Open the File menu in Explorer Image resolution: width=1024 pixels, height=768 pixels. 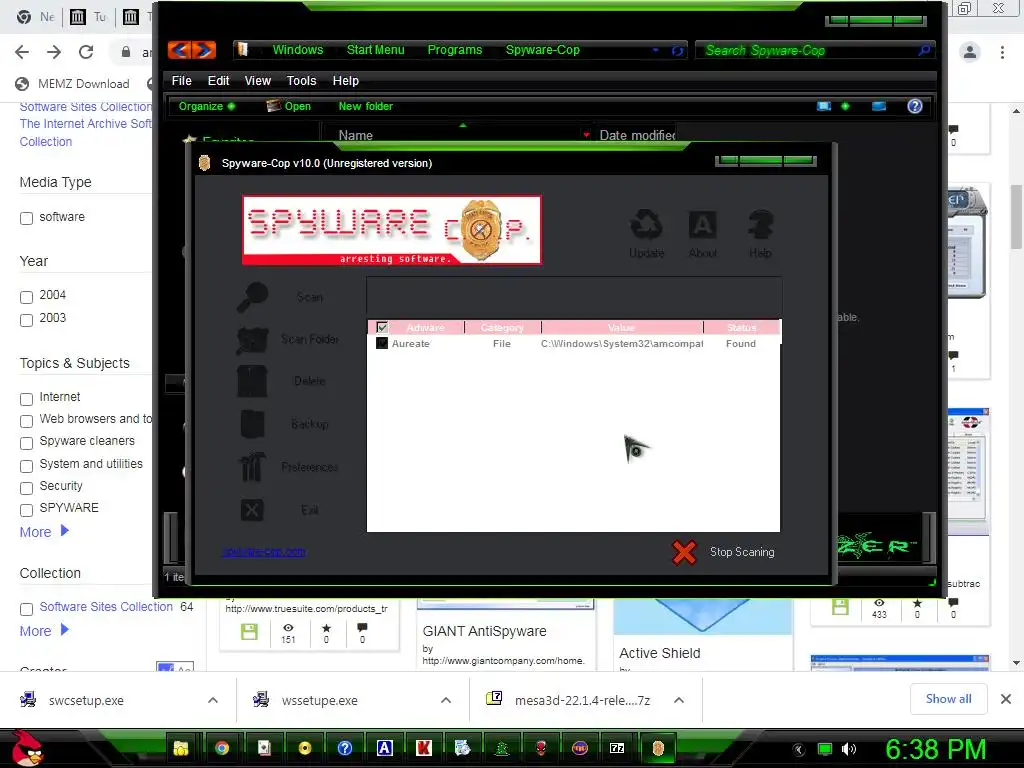(x=182, y=81)
